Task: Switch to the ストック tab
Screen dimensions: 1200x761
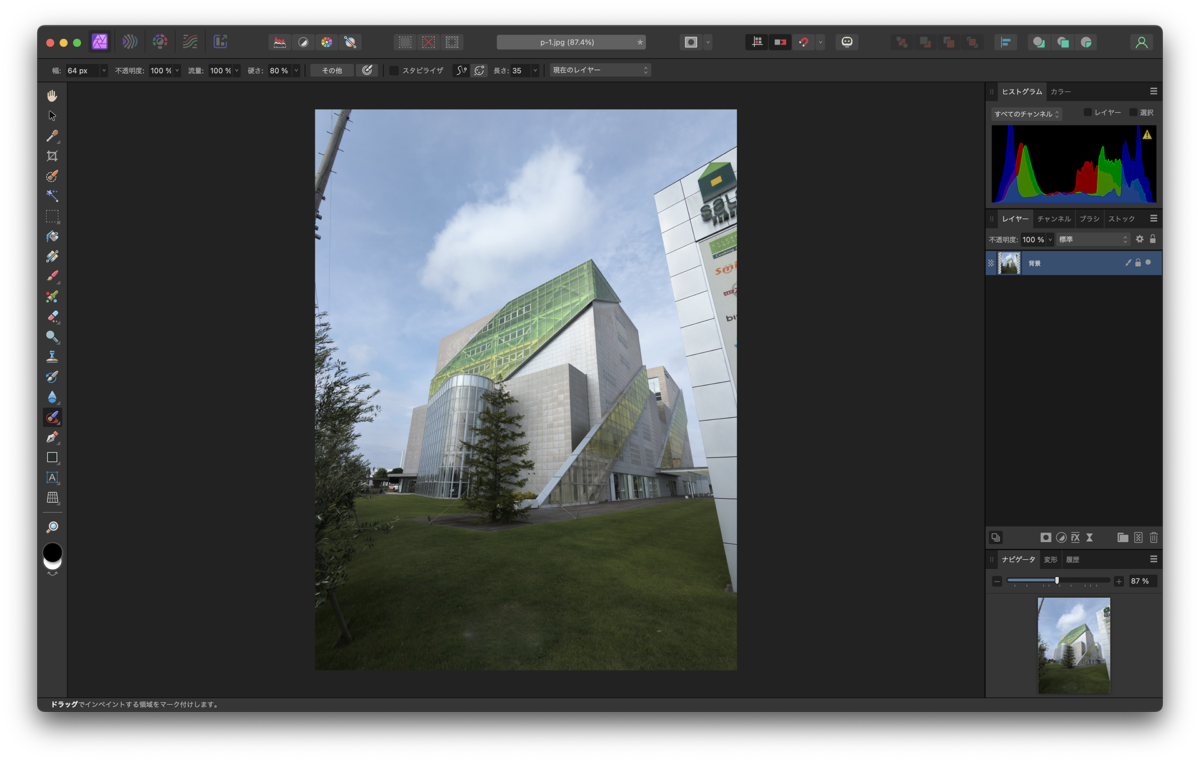Action: 1121,218
